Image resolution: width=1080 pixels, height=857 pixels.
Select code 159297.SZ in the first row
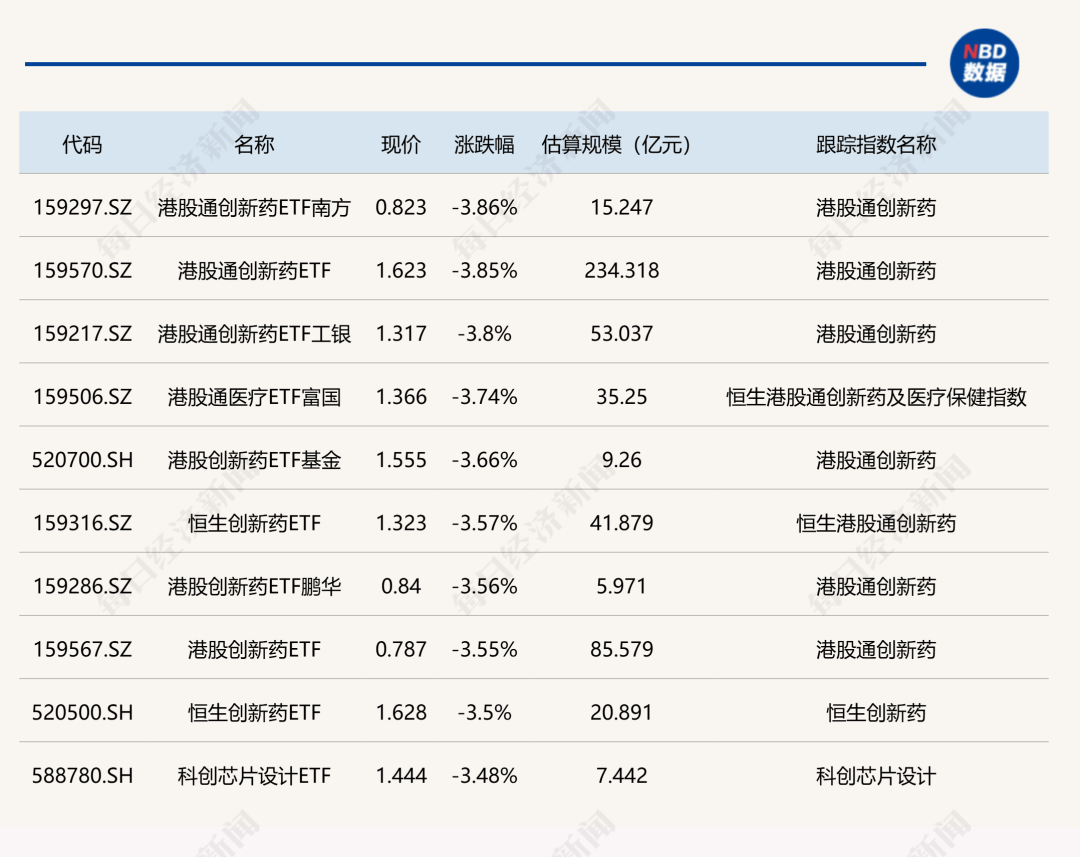click(80, 207)
